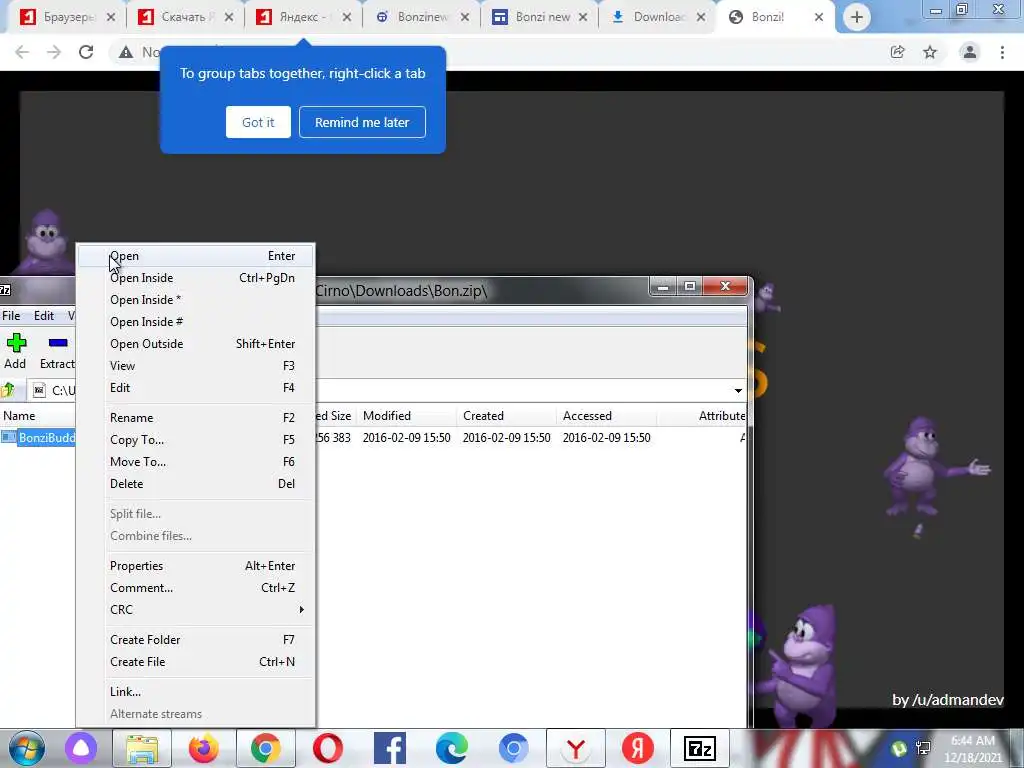
Task: Click the share page icon in Chrome
Action: click(x=898, y=52)
